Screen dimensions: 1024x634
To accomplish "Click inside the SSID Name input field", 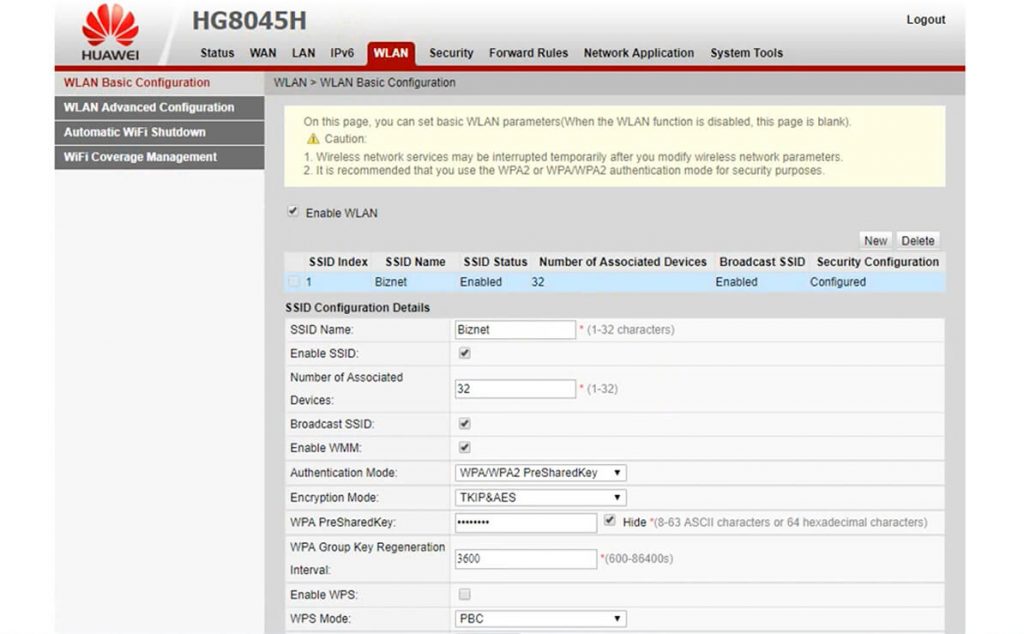I will point(514,329).
